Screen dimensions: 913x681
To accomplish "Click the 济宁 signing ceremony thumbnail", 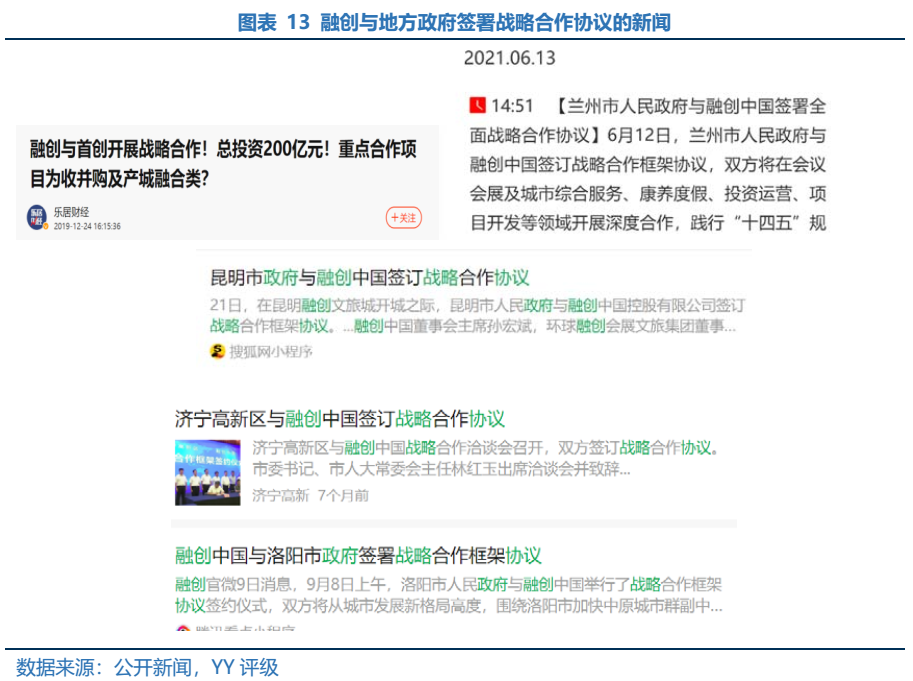I will (208, 471).
